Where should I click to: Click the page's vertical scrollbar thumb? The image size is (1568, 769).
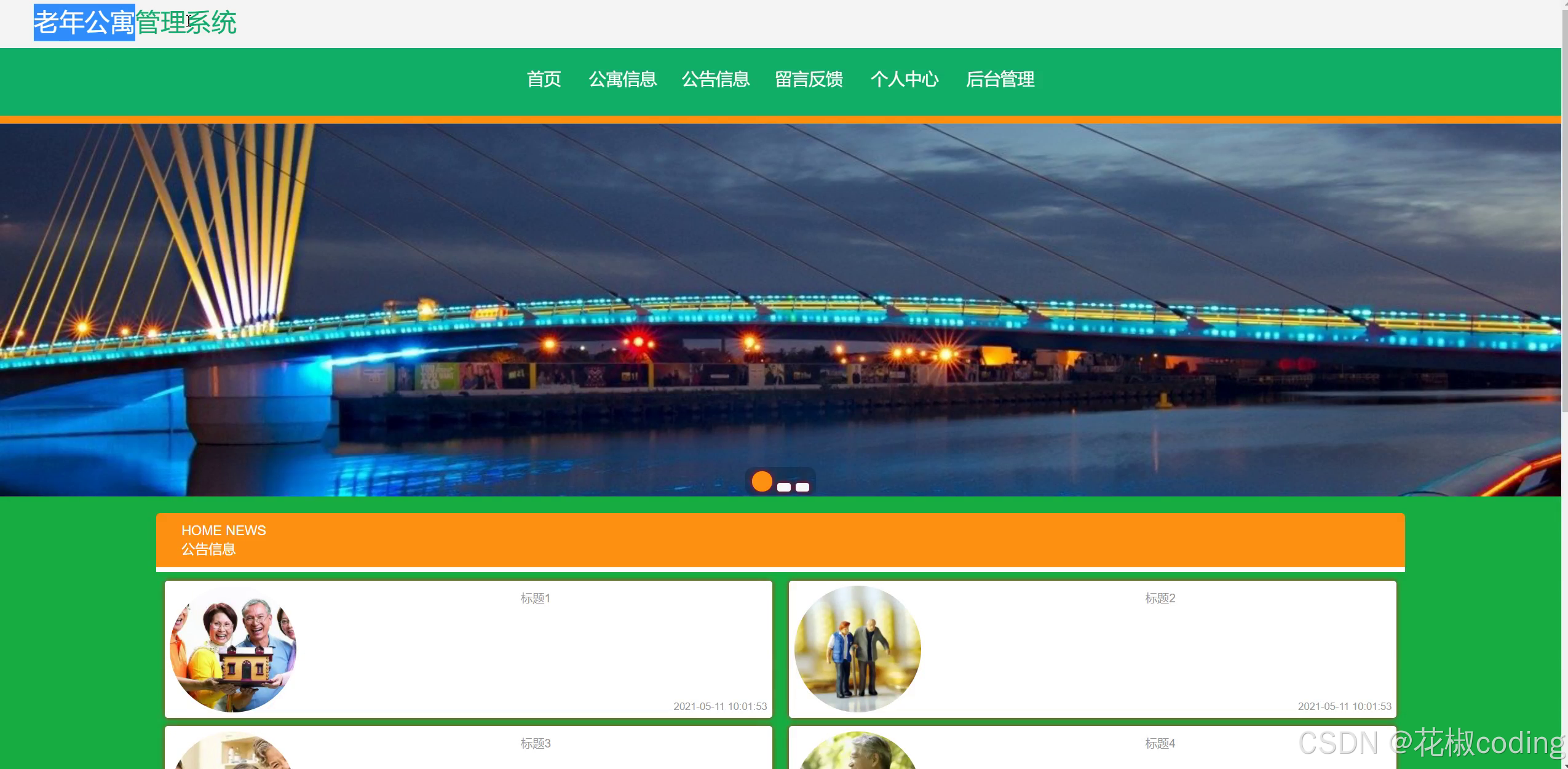click(1564, 209)
